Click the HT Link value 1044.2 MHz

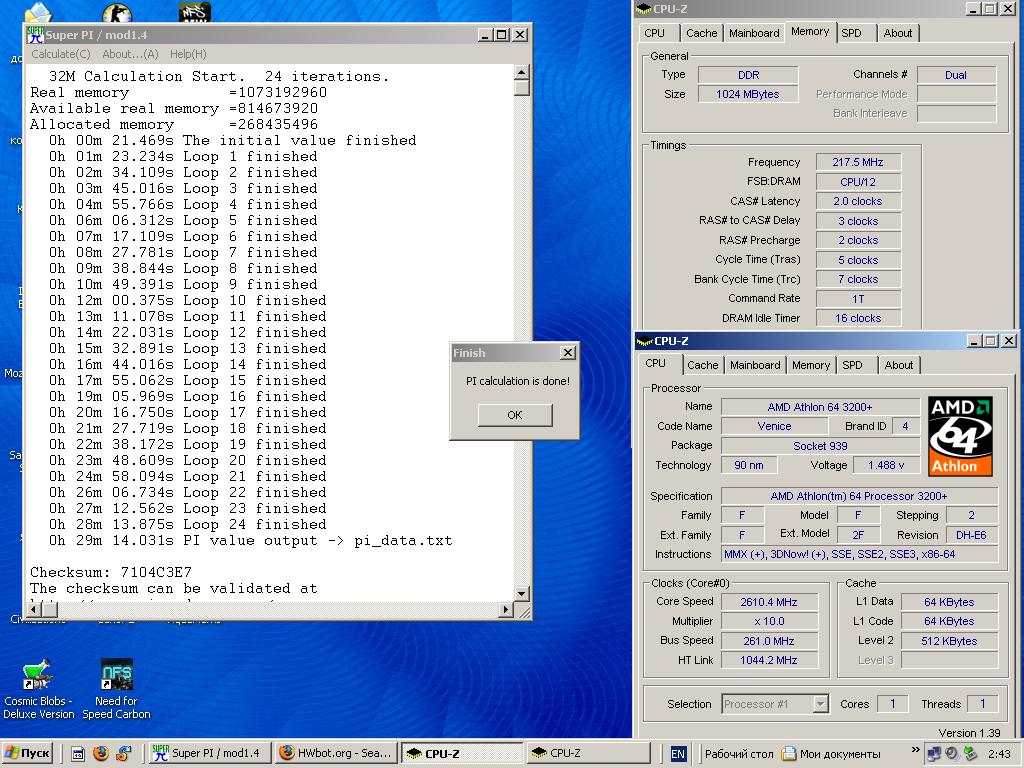point(769,660)
